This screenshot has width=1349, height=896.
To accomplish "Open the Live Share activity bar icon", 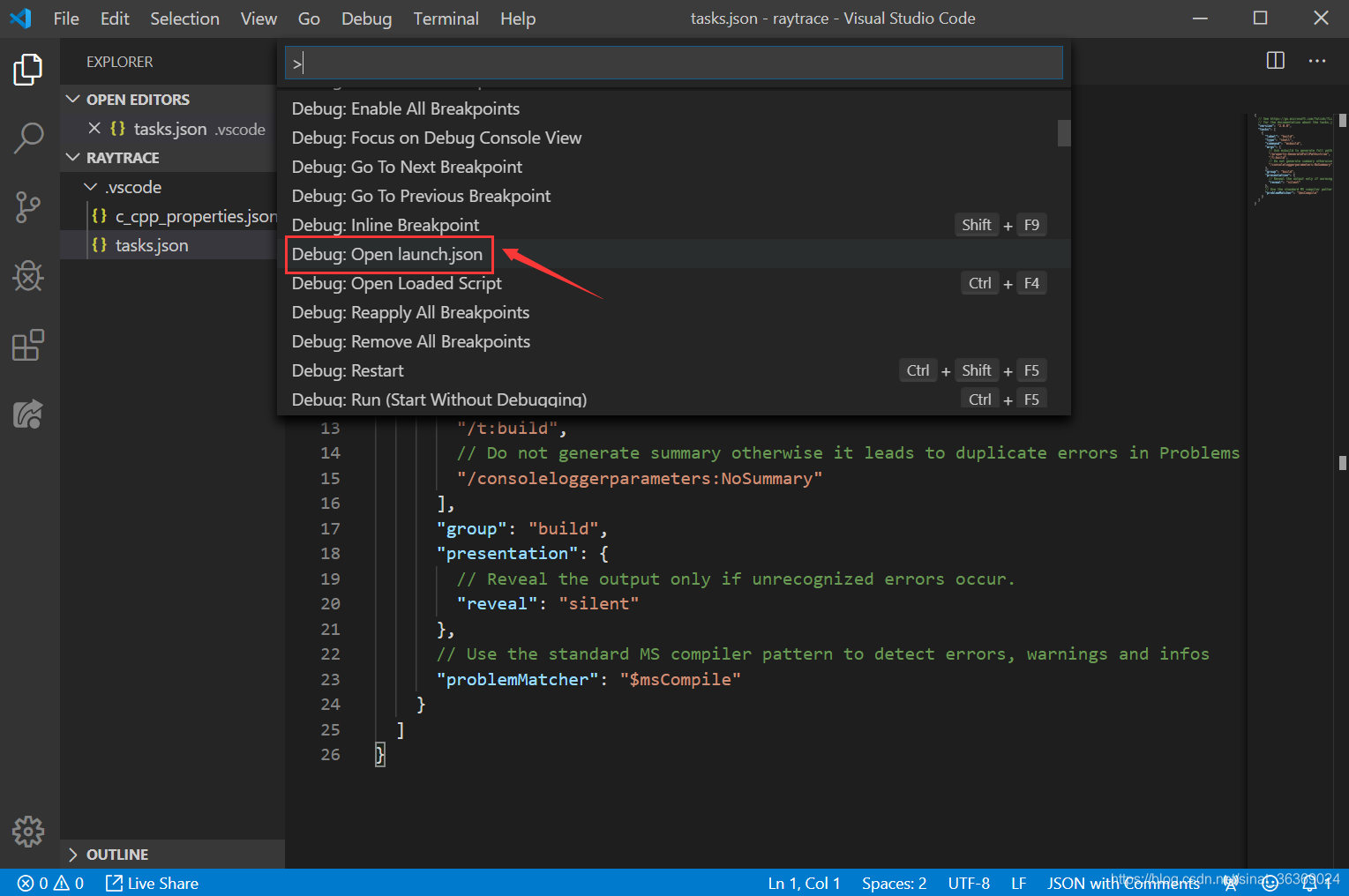I will pyautogui.click(x=28, y=414).
